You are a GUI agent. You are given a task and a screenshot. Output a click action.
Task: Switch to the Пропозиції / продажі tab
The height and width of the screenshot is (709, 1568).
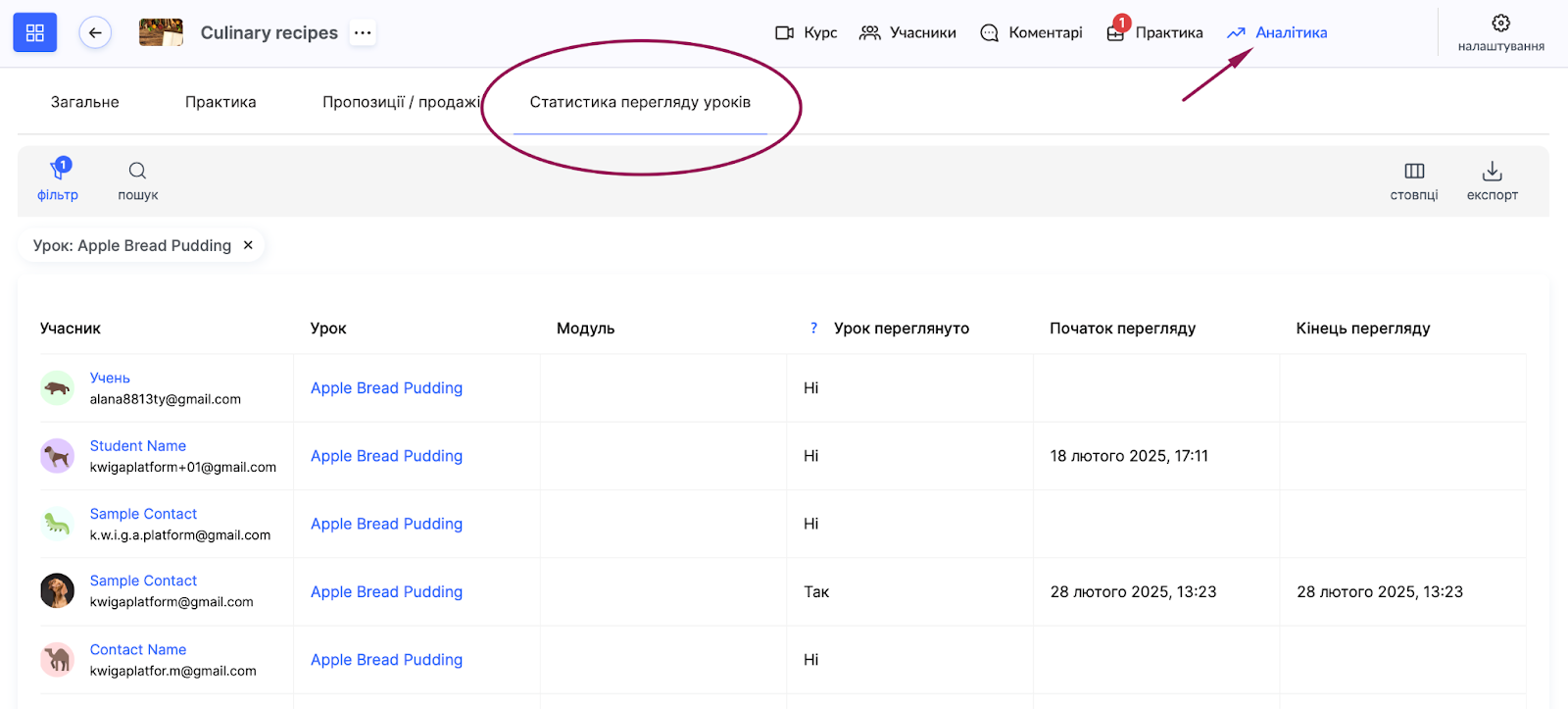[x=401, y=102]
